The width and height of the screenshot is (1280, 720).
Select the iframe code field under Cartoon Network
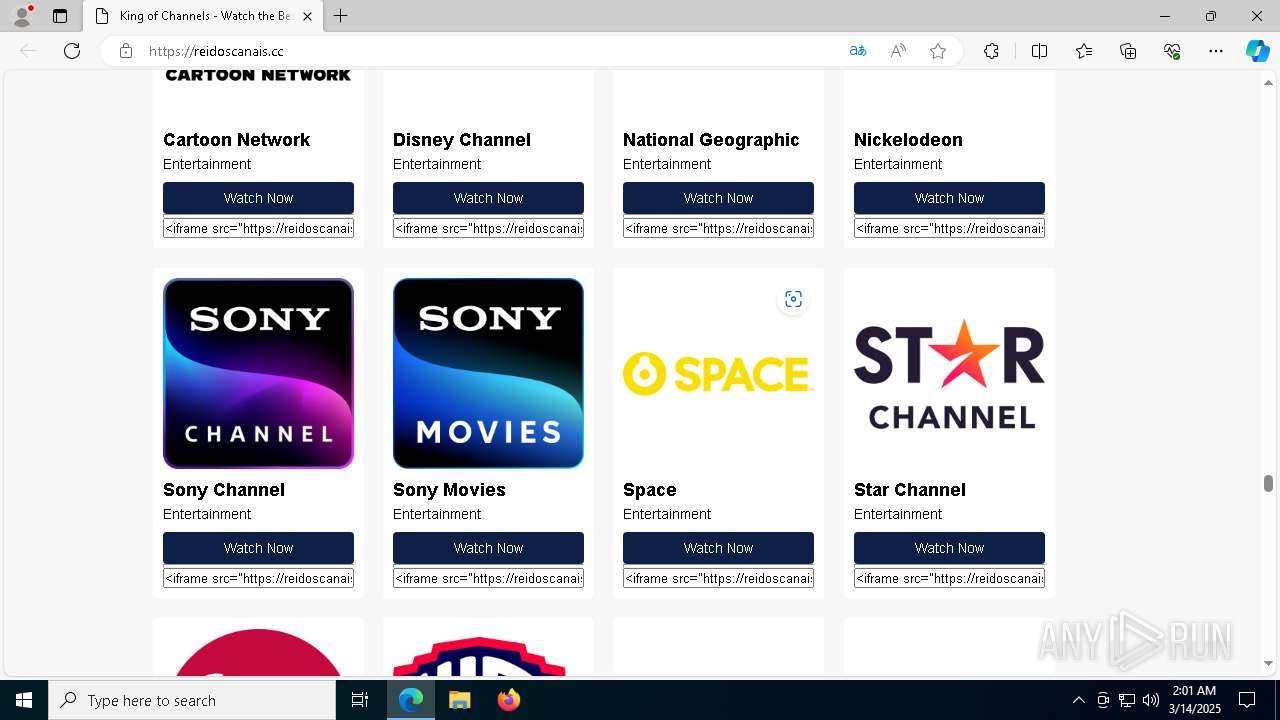[x=258, y=228]
